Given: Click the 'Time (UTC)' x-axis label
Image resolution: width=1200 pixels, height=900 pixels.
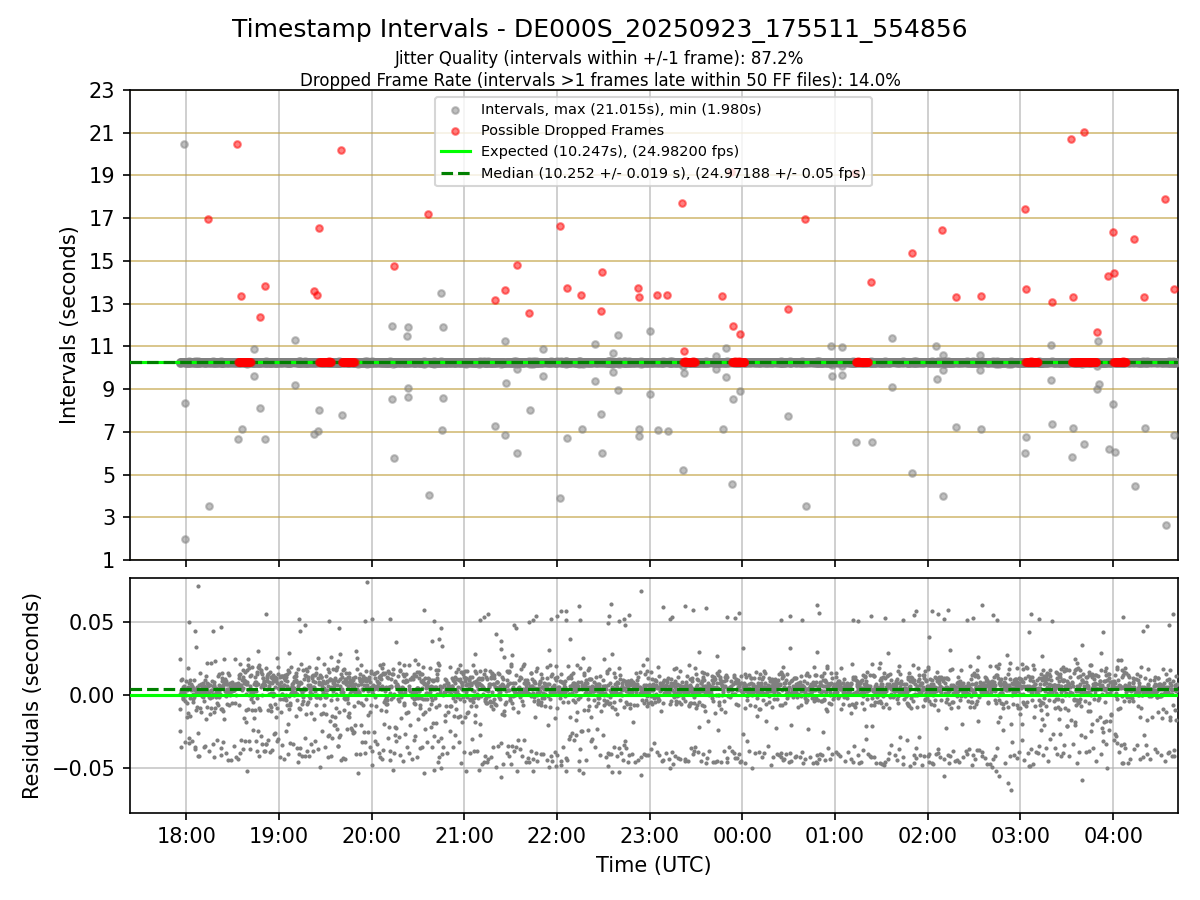Looking at the screenshot, I should tap(653, 865).
